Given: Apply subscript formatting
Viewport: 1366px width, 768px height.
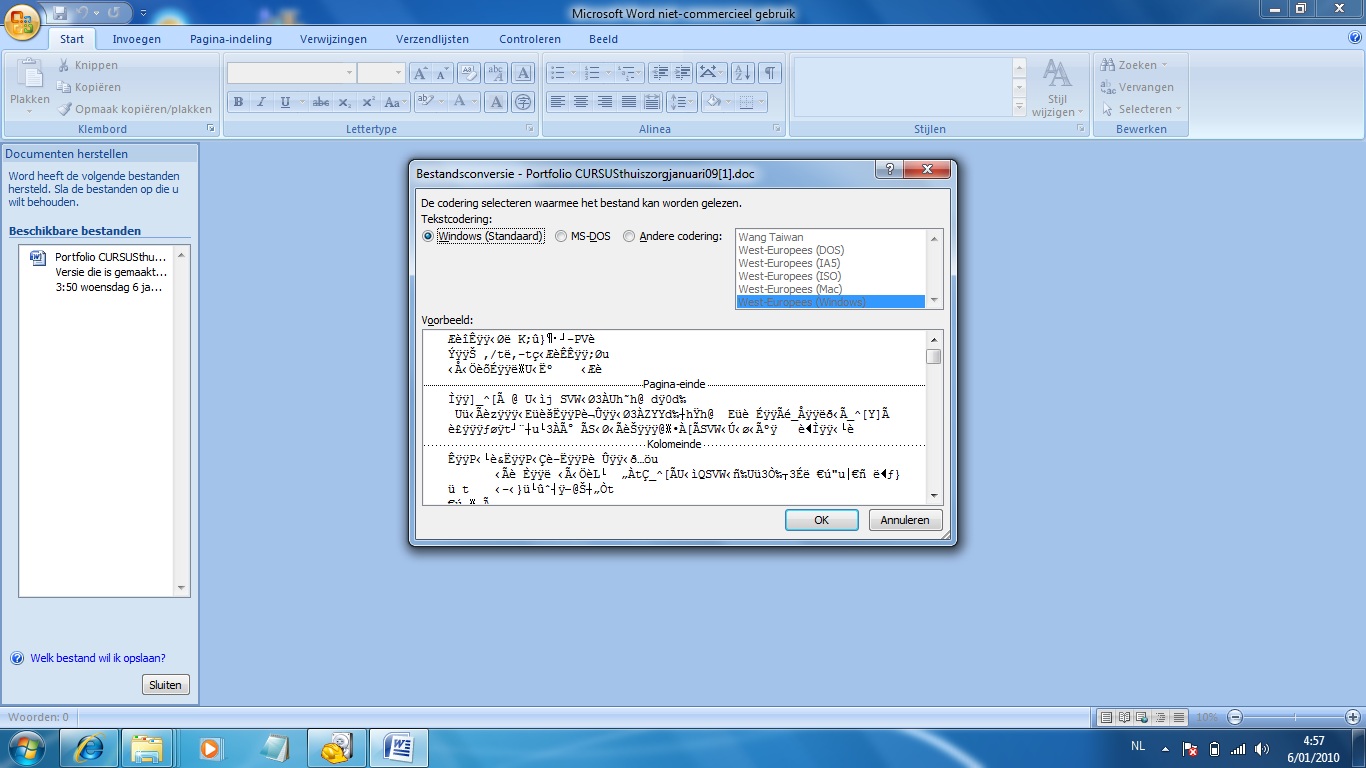Looking at the screenshot, I should 344,102.
